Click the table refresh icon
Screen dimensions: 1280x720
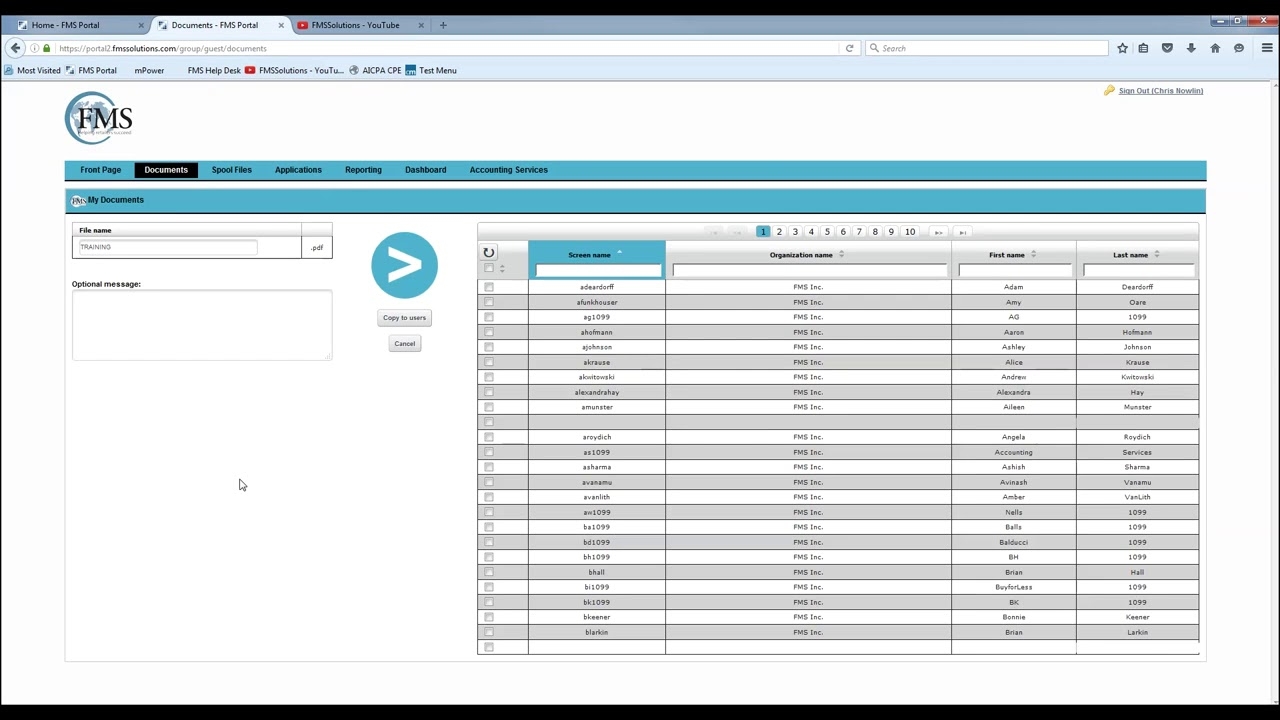coord(489,253)
